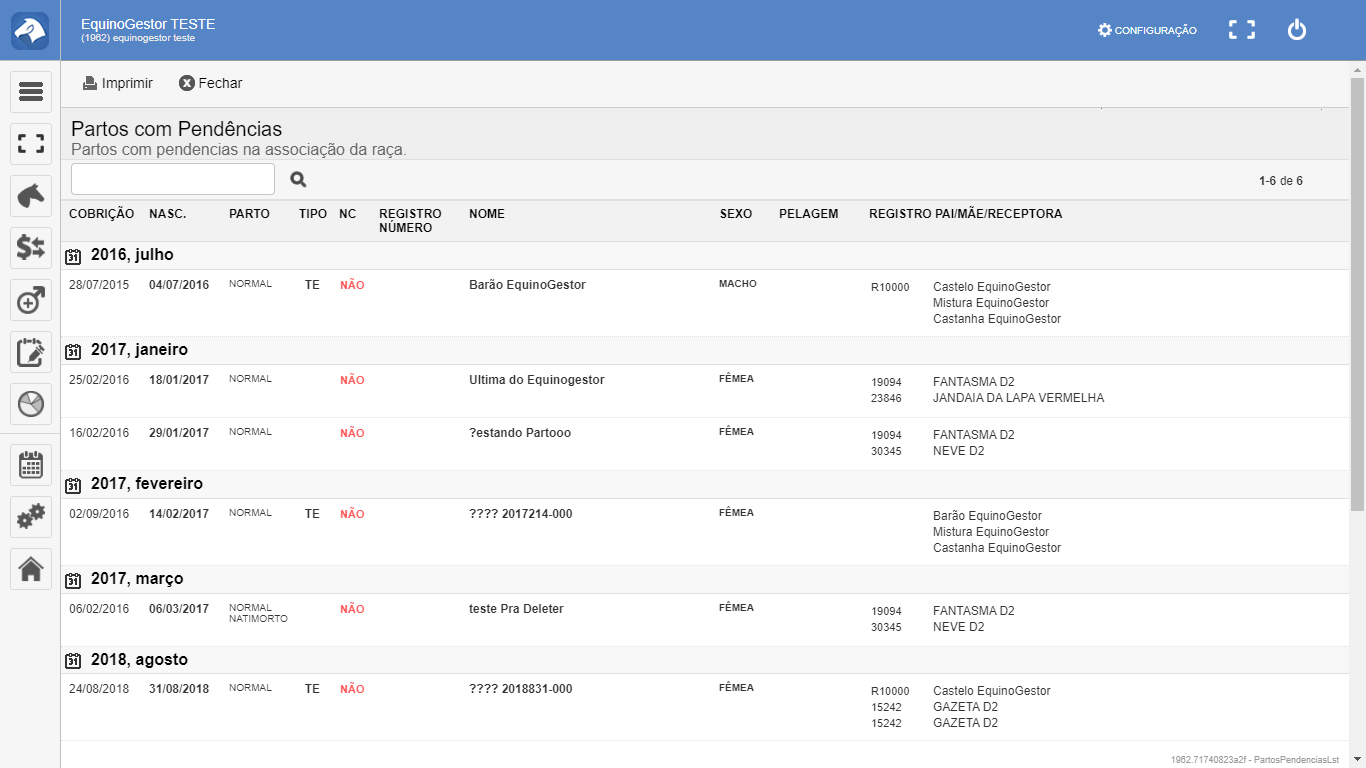Click calendar icon beside 2017, janeiro
The image size is (1366, 768).
click(73, 351)
